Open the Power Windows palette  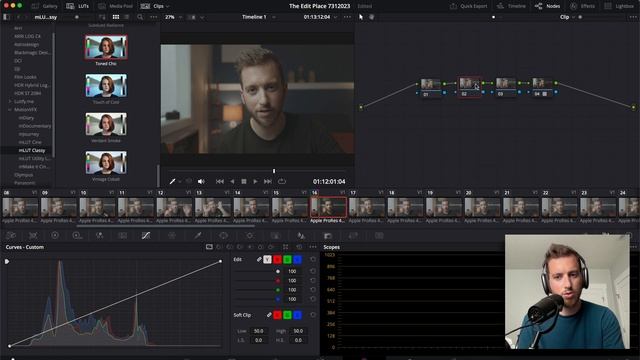[223, 236]
